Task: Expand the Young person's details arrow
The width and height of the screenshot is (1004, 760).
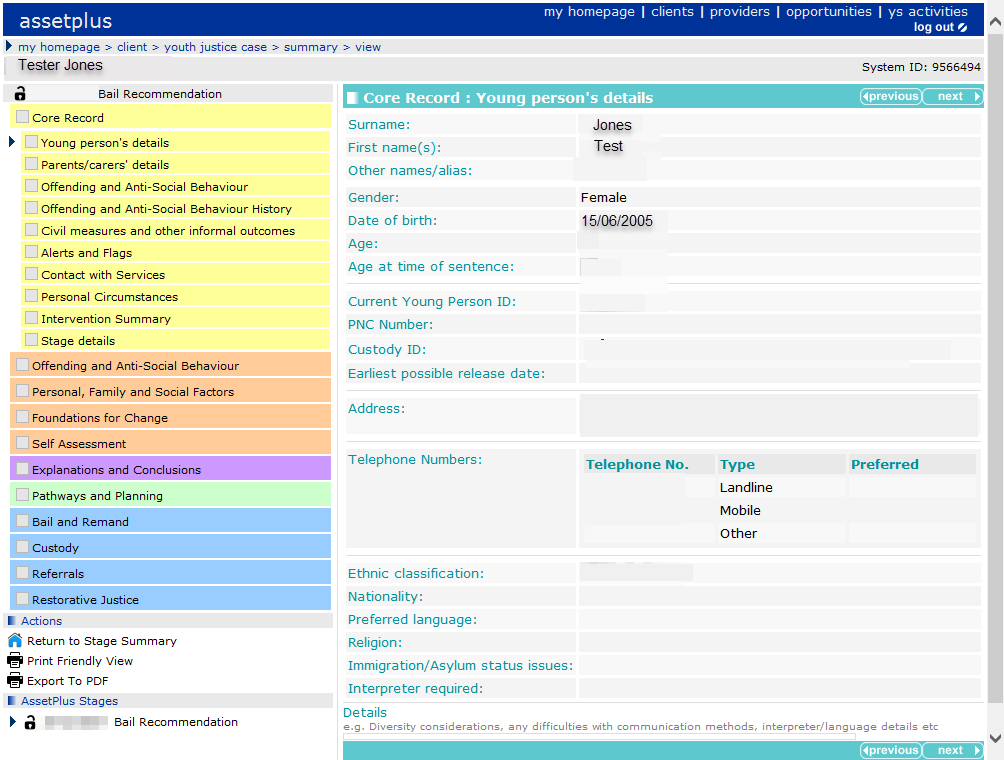Action: pos(12,142)
